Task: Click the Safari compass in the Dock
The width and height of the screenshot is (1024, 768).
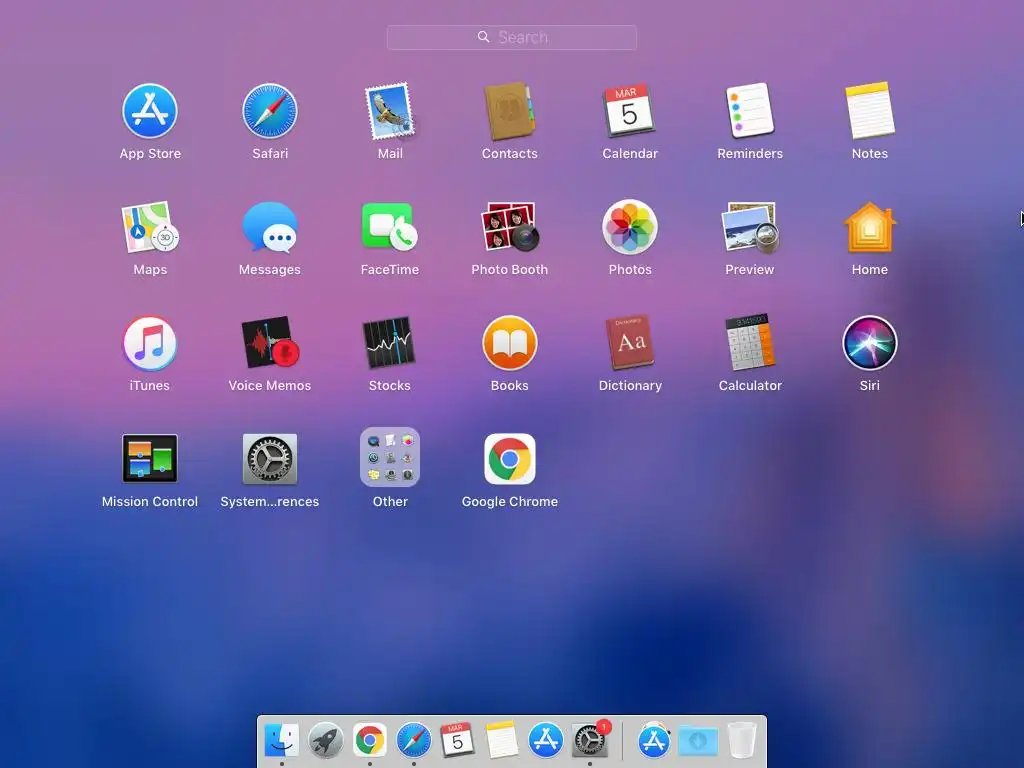Action: (413, 740)
